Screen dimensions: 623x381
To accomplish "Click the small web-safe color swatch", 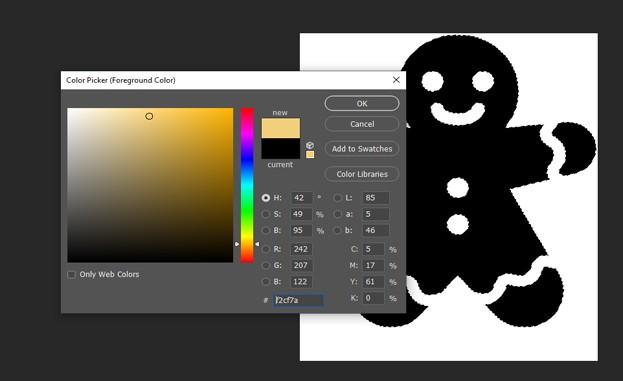I will tap(310, 154).
